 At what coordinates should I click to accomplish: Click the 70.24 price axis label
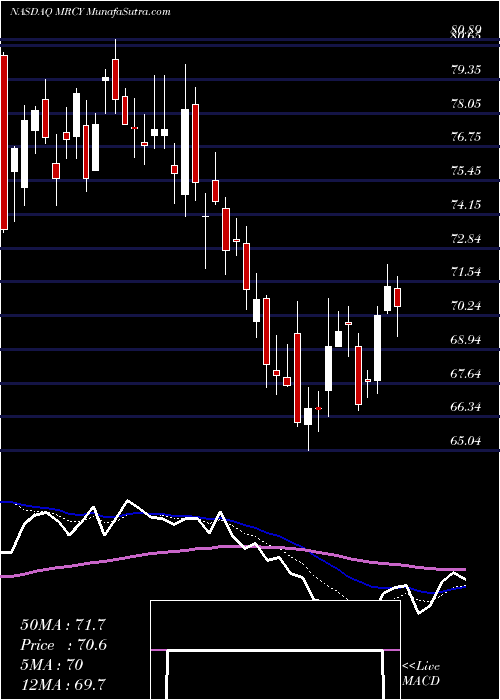(x=466, y=306)
